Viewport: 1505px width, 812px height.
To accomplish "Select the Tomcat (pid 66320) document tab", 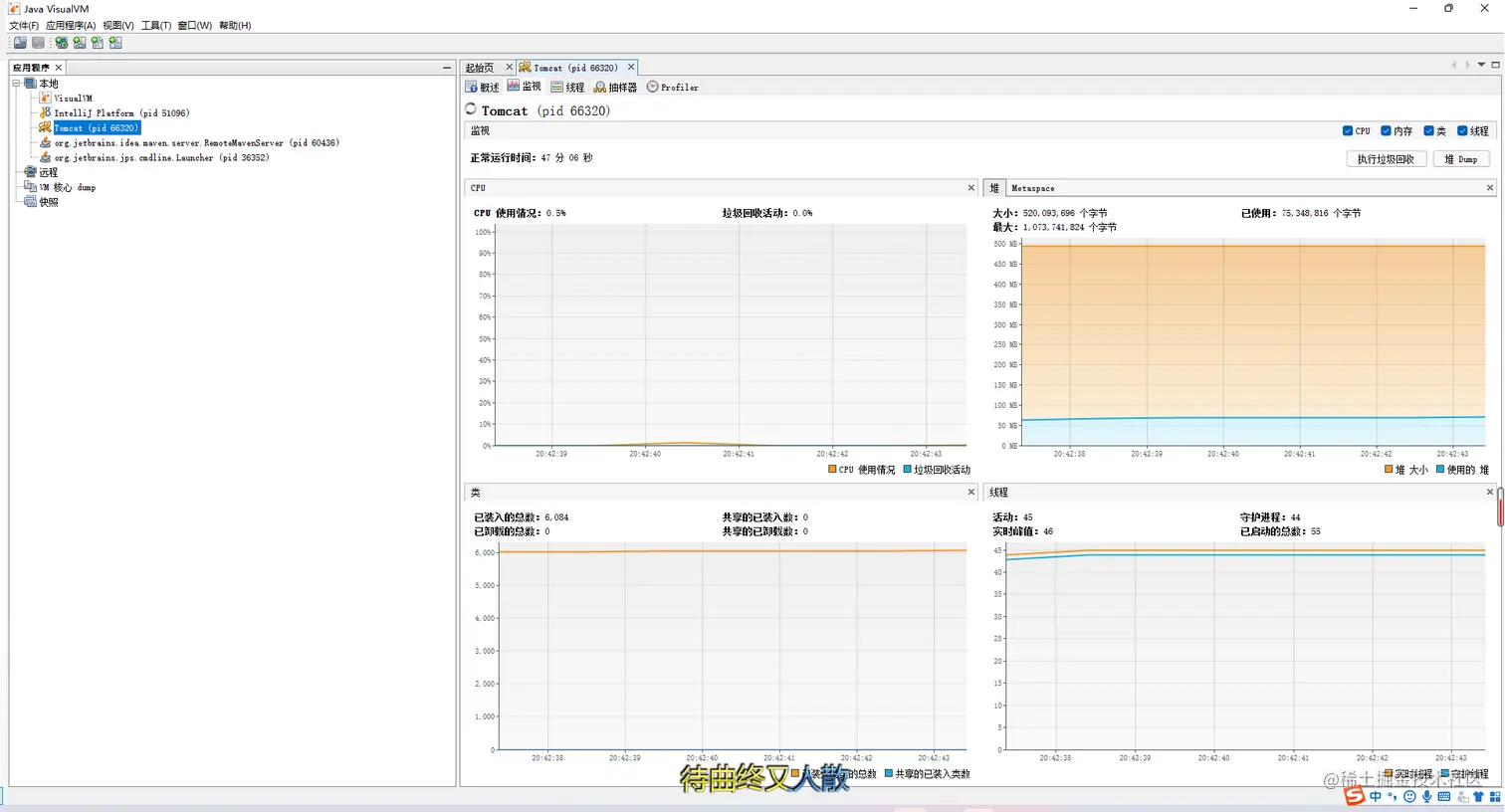I will 575,68.
